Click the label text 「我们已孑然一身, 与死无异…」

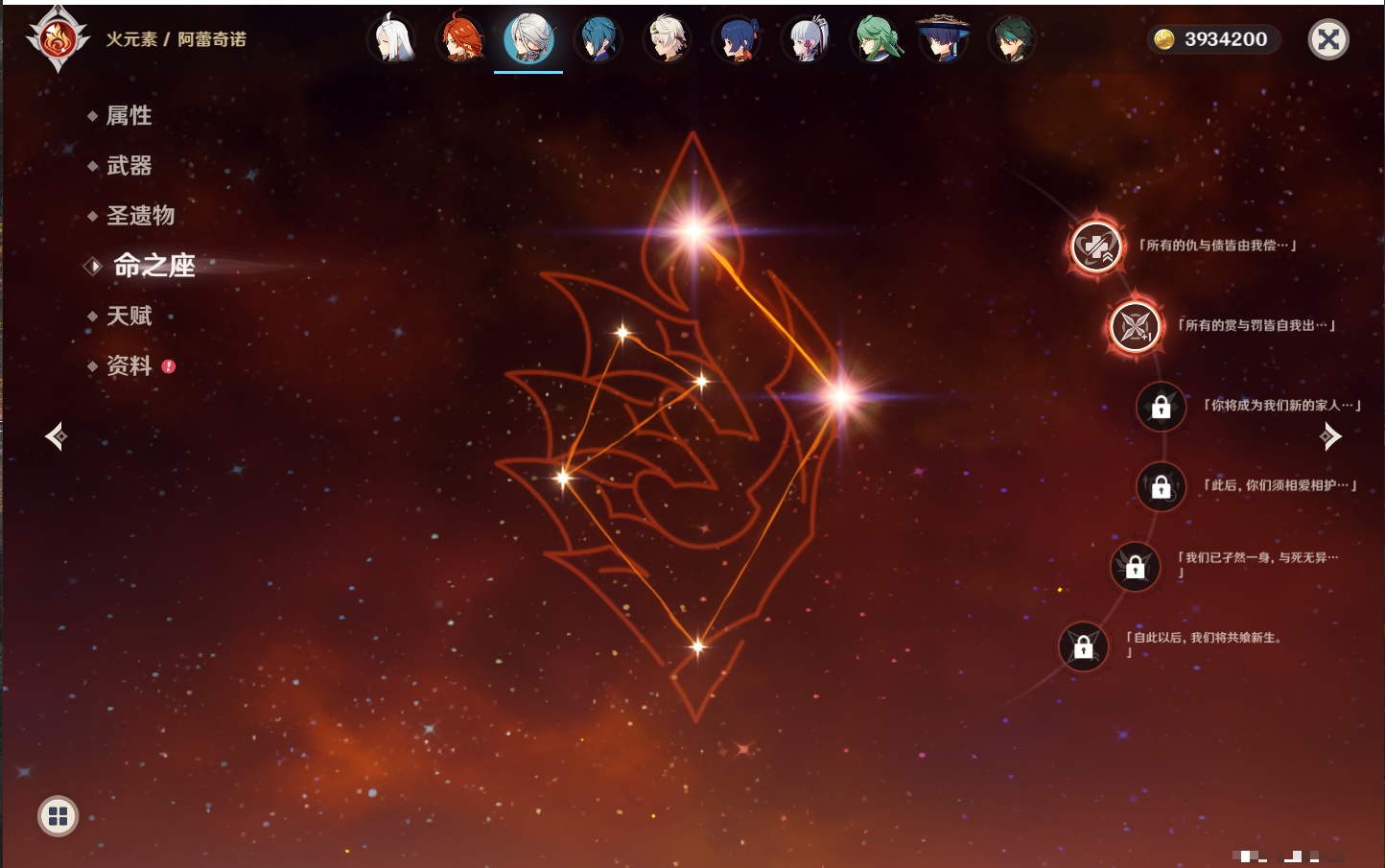click(x=1257, y=564)
